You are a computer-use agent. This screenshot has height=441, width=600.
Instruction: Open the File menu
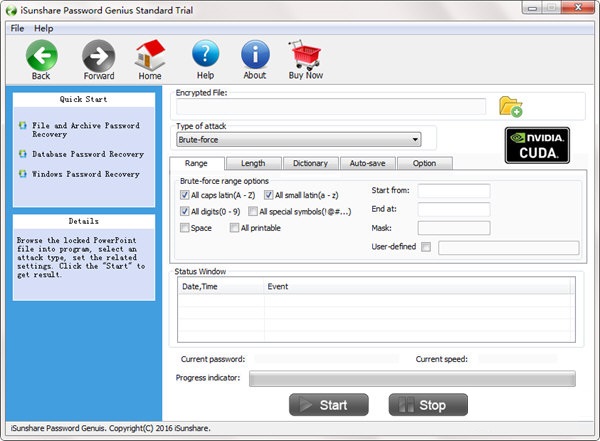[x=17, y=28]
